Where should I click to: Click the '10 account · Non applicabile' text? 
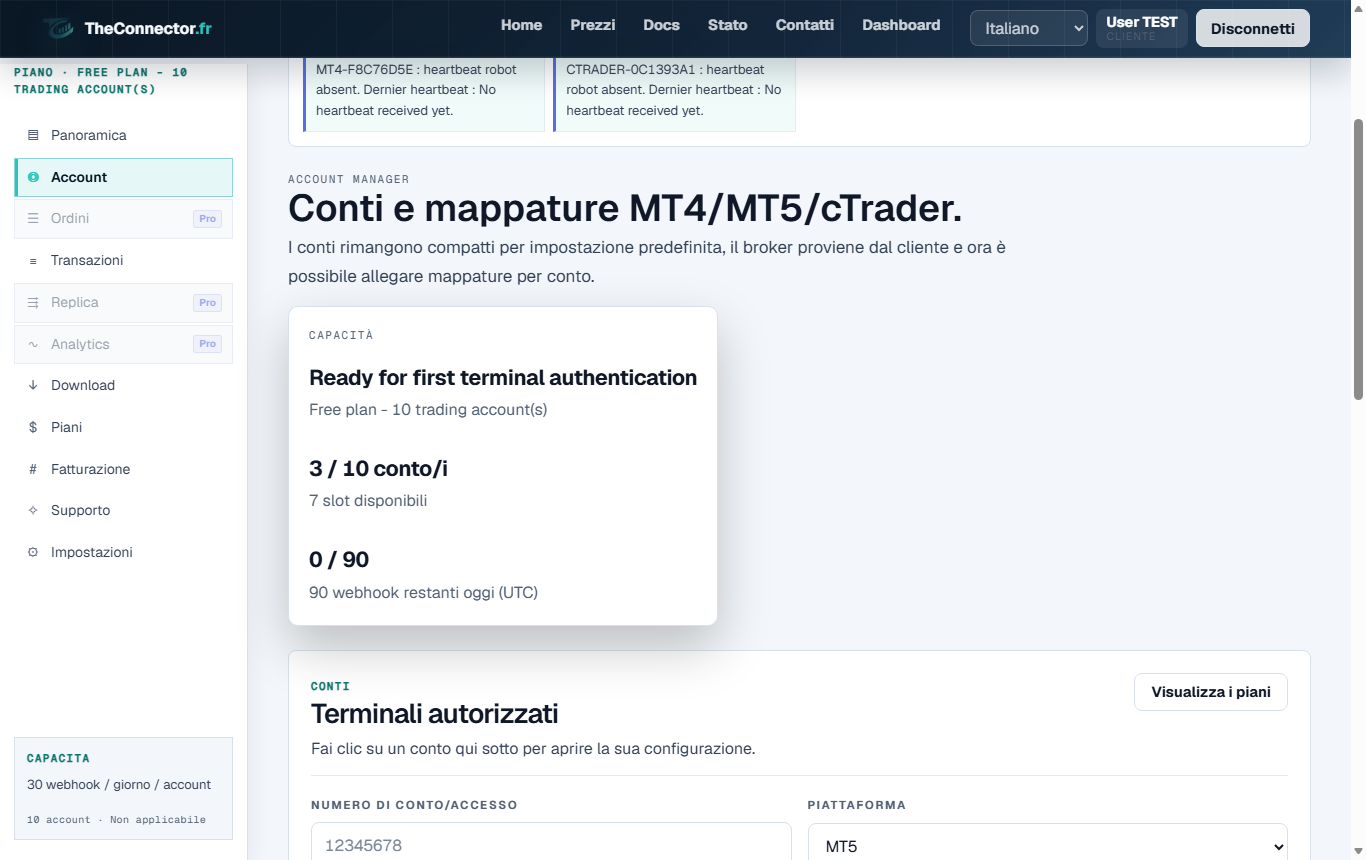tap(116, 819)
